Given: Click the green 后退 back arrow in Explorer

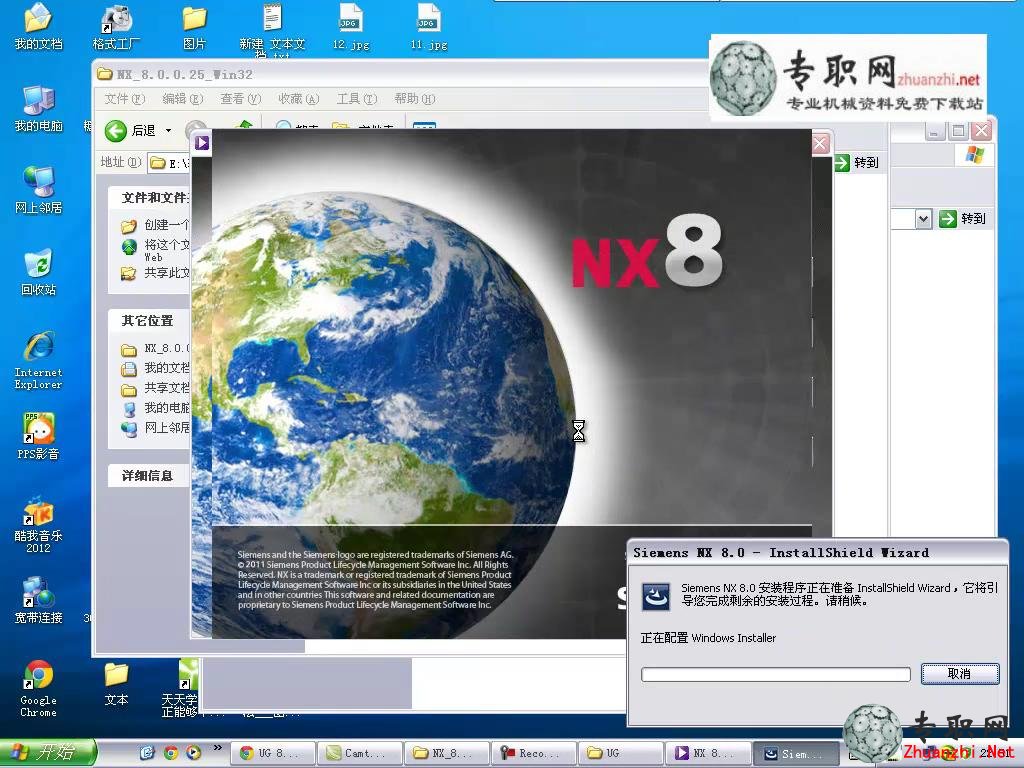Looking at the screenshot, I should [116, 131].
